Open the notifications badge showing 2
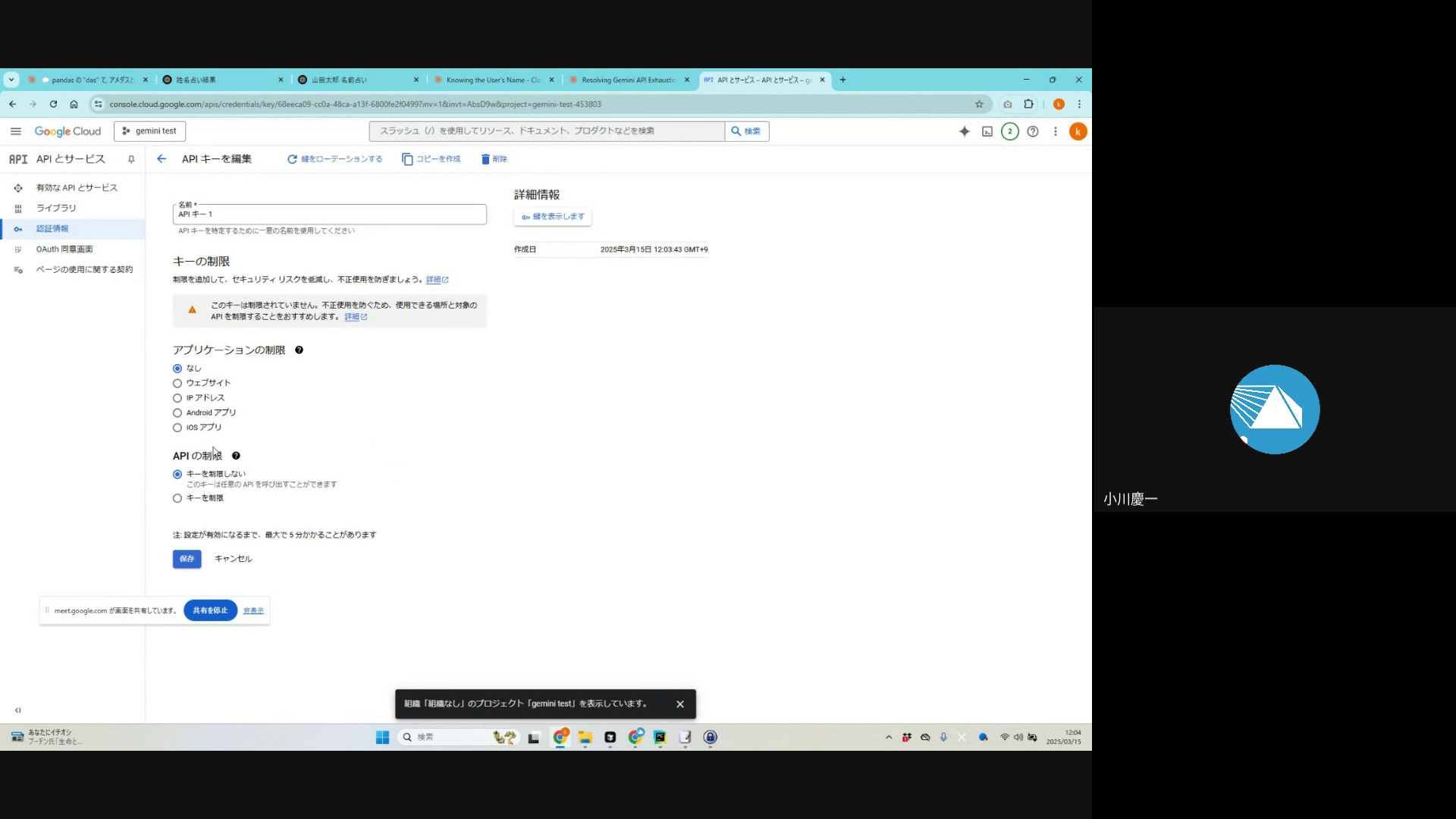The image size is (1456, 819). (1009, 131)
